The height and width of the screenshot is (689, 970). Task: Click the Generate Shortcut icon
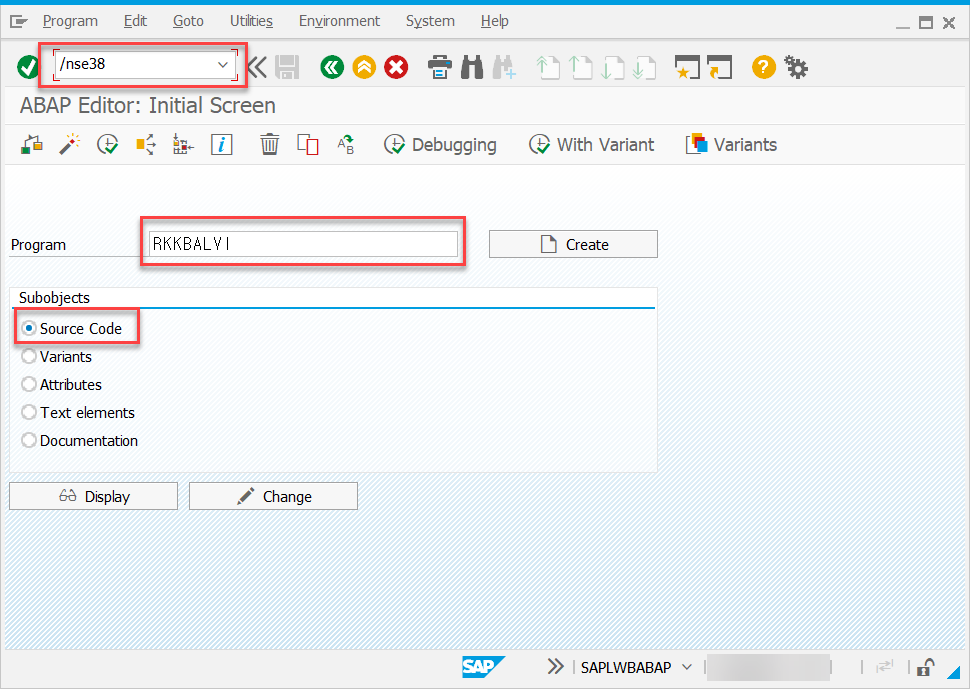point(719,67)
